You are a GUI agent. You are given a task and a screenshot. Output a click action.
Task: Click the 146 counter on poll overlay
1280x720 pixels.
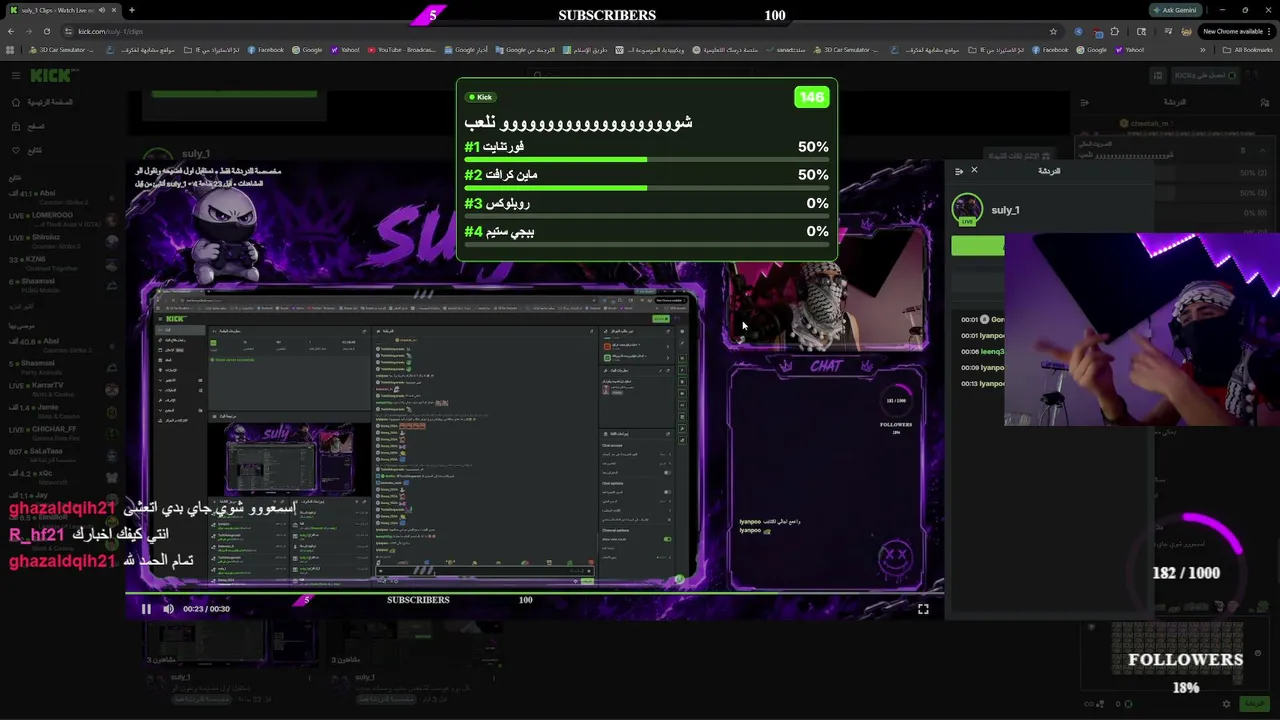click(811, 97)
